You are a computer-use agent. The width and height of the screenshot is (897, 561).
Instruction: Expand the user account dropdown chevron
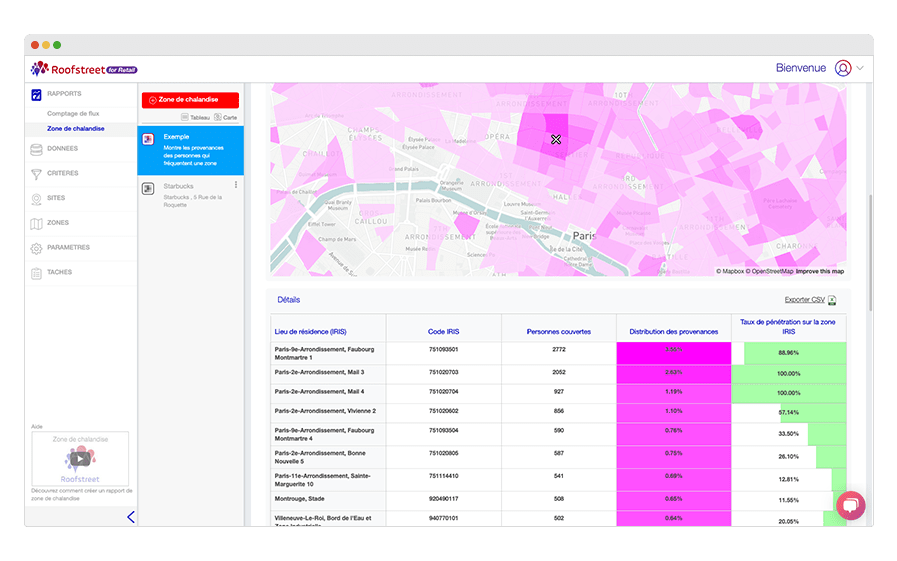(x=860, y=68)
